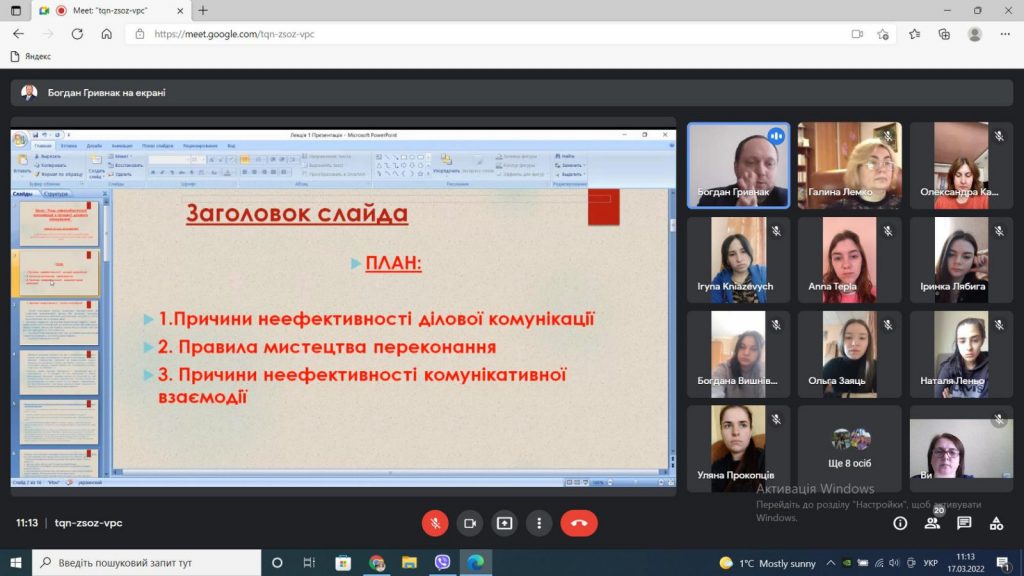The width and height of the screenshot is (1024, 576).
Task: Select Галина Лемко's video tile
Action: [849, 165]
